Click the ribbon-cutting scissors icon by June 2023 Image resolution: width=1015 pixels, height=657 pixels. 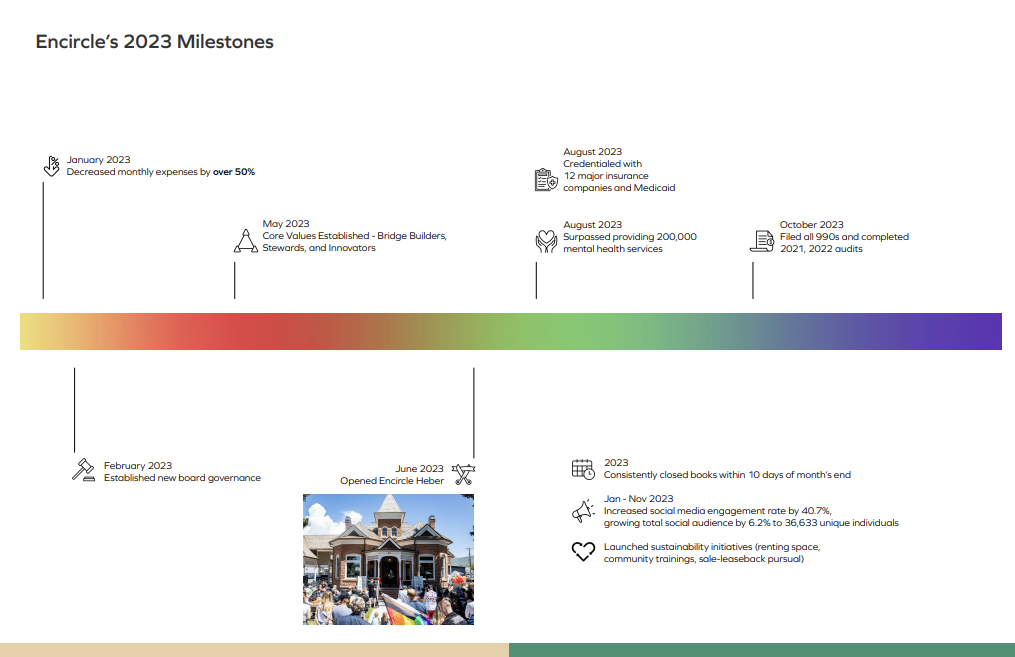tap(463, 474)
